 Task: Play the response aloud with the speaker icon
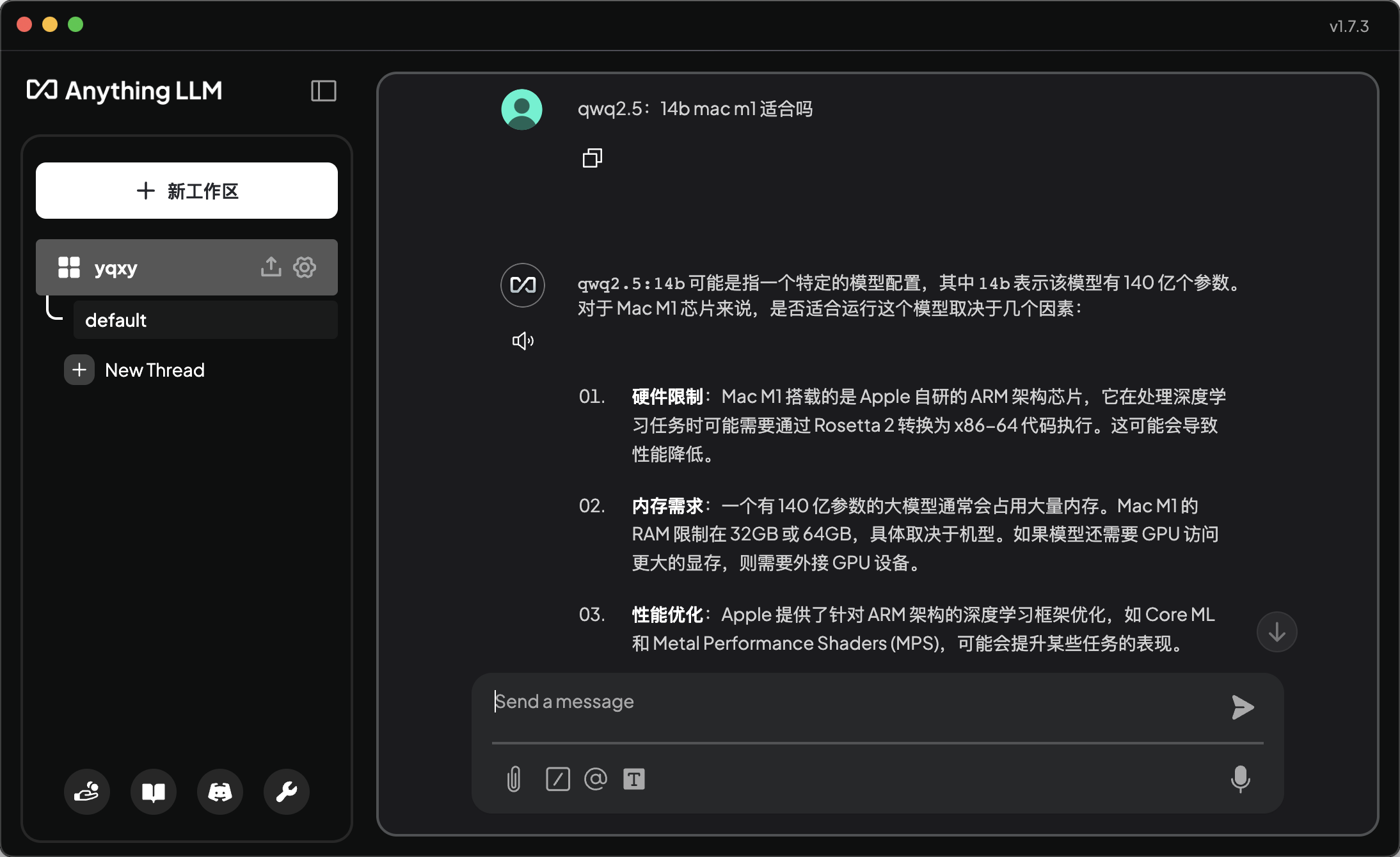click(523, 340)
